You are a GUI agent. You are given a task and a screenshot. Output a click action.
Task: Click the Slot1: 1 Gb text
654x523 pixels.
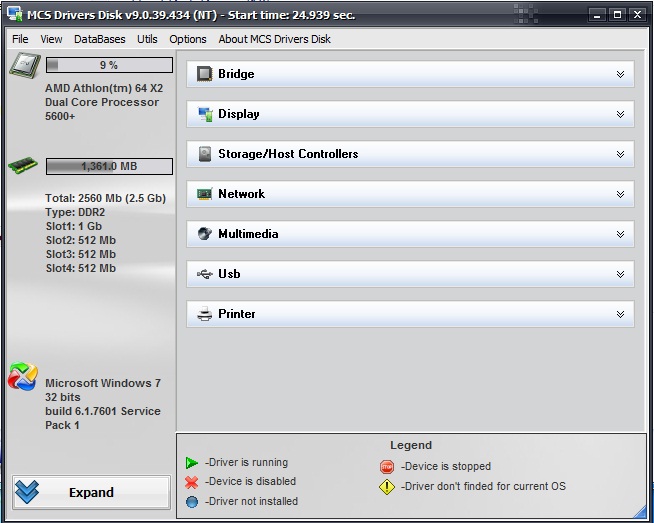(x=74, y=226)
